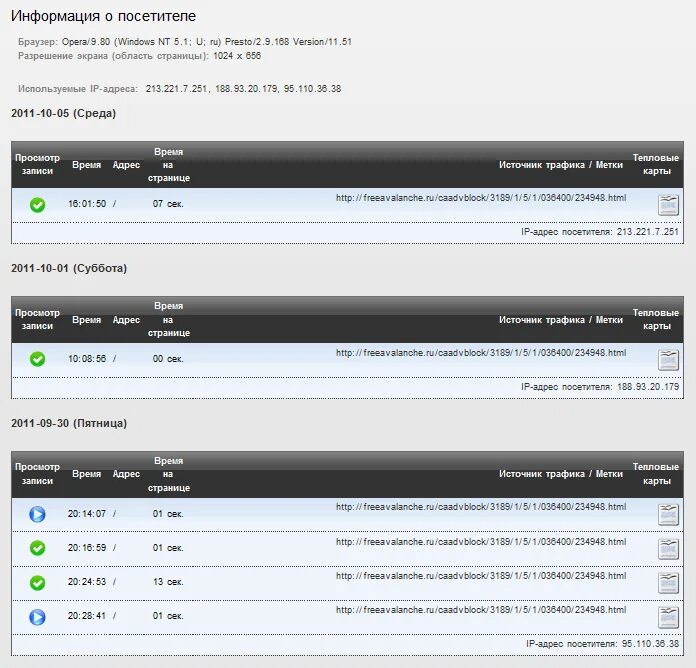This screenshot has height=668, width=696.
Task: Open heat map icon for 20:24:53 row
Action: pyautogui.click(x=668, y=583)
